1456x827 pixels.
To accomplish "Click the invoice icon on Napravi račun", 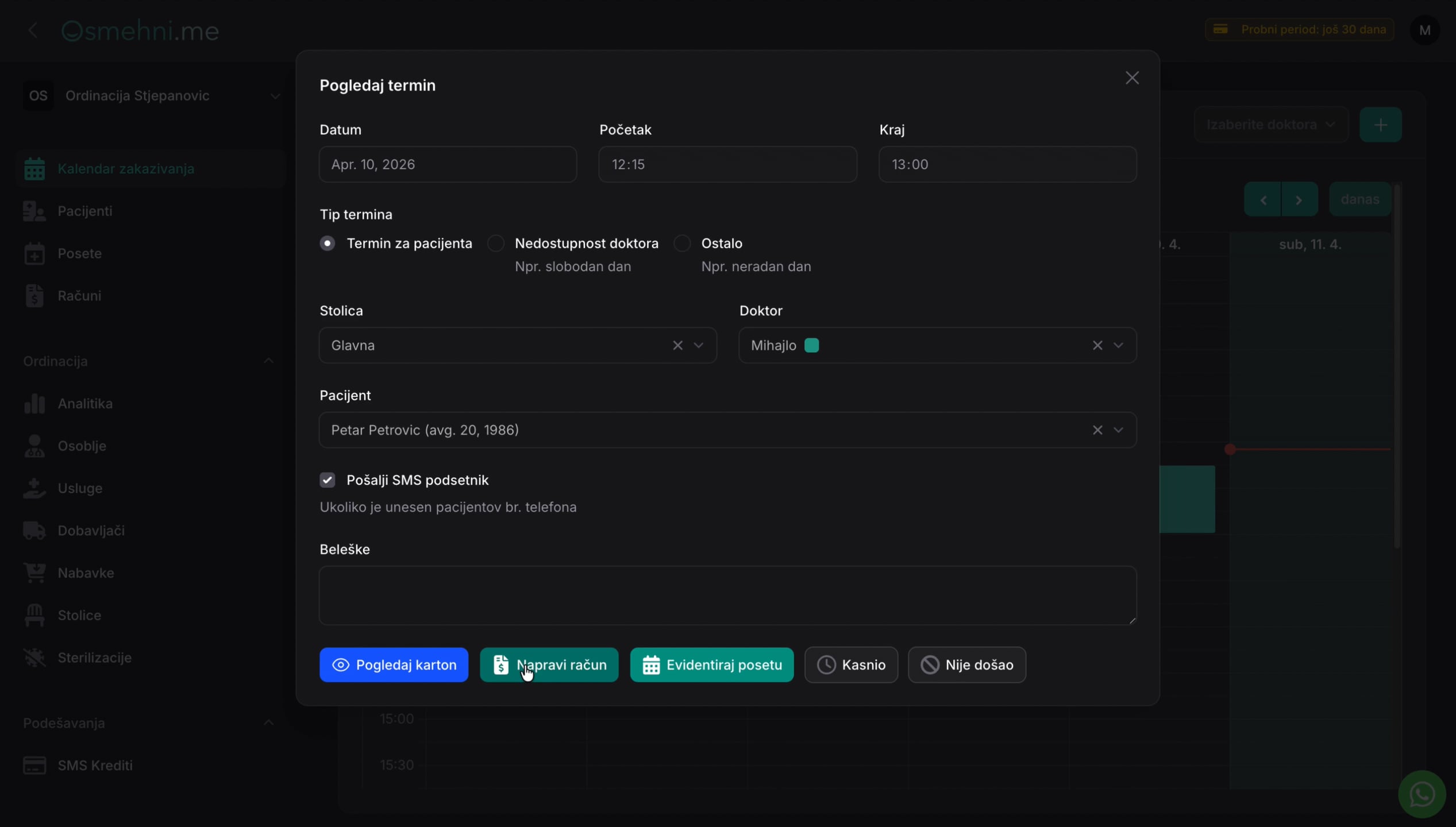I will (x=501, y=664).
